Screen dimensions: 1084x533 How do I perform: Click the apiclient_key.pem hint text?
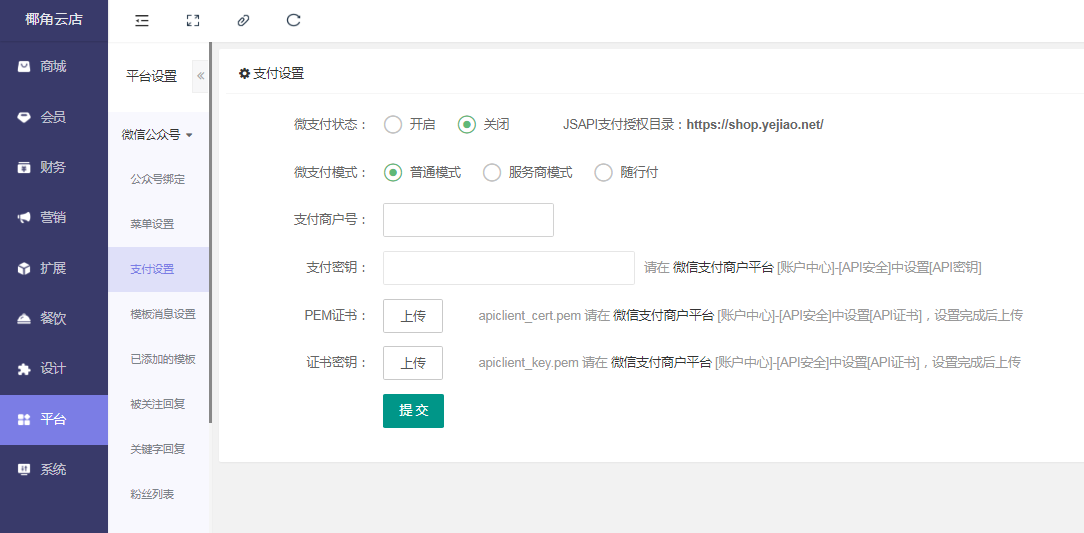tap(528, 362)
